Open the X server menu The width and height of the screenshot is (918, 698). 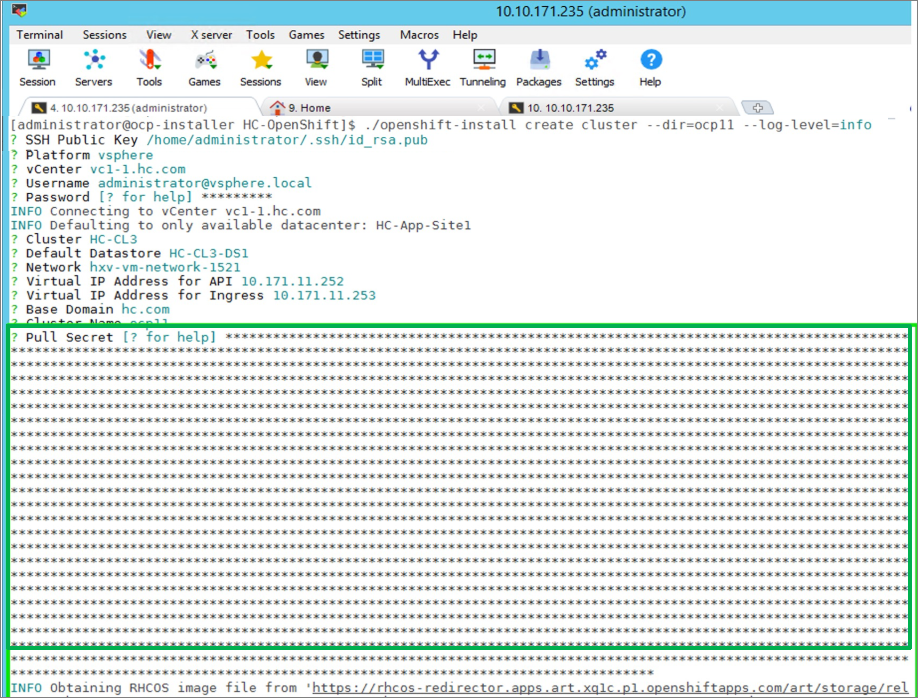point(210,34)
